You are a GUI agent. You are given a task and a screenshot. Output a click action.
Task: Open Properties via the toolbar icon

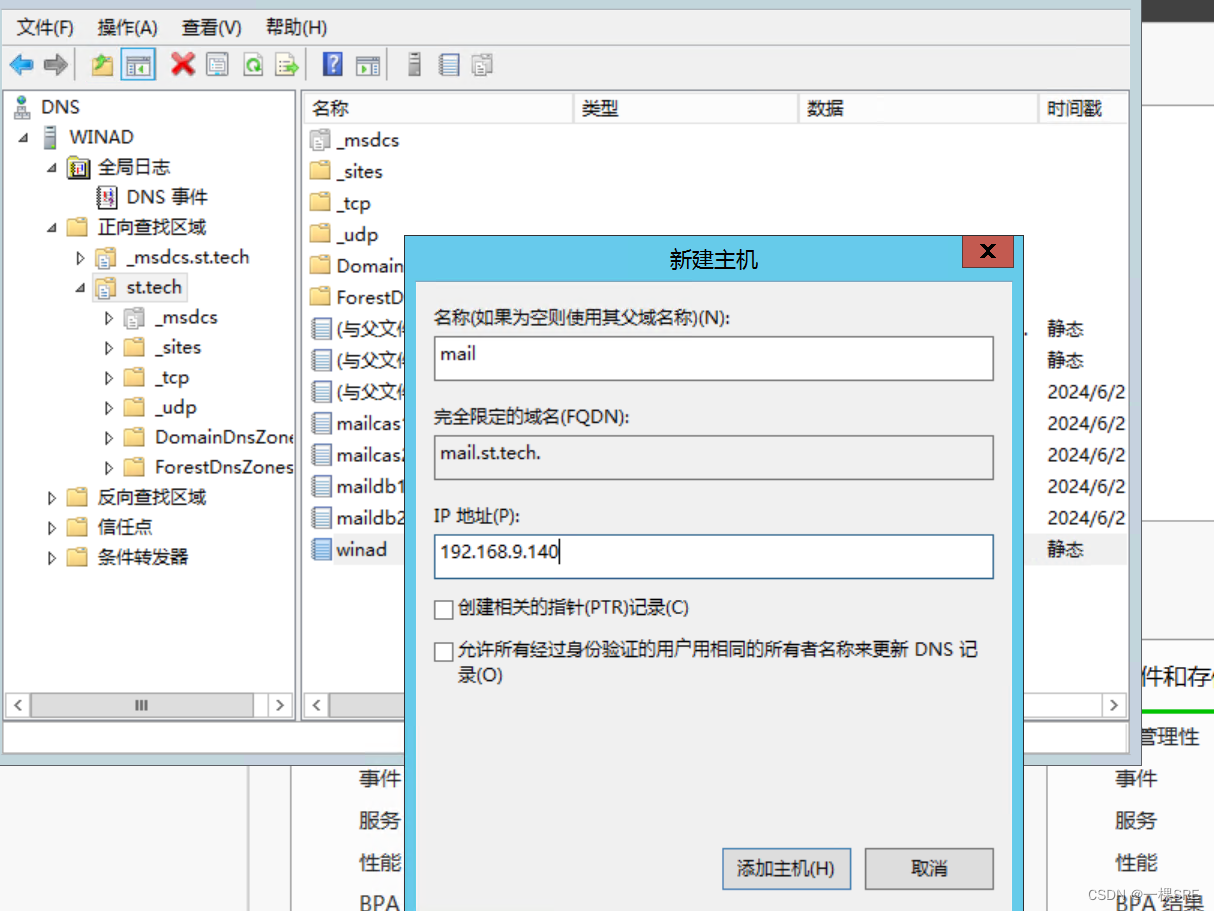tap(217, 65)
